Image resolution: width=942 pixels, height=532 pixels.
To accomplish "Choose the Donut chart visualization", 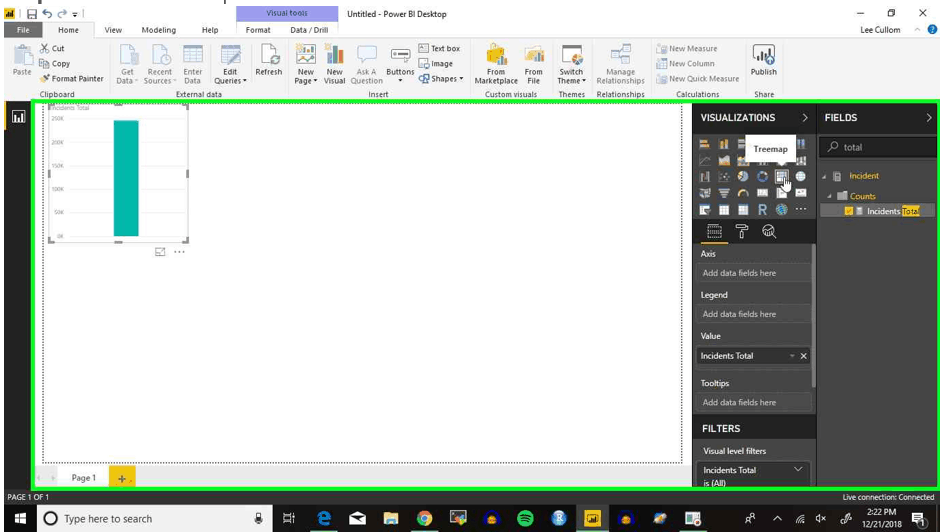I will (762, 177).
